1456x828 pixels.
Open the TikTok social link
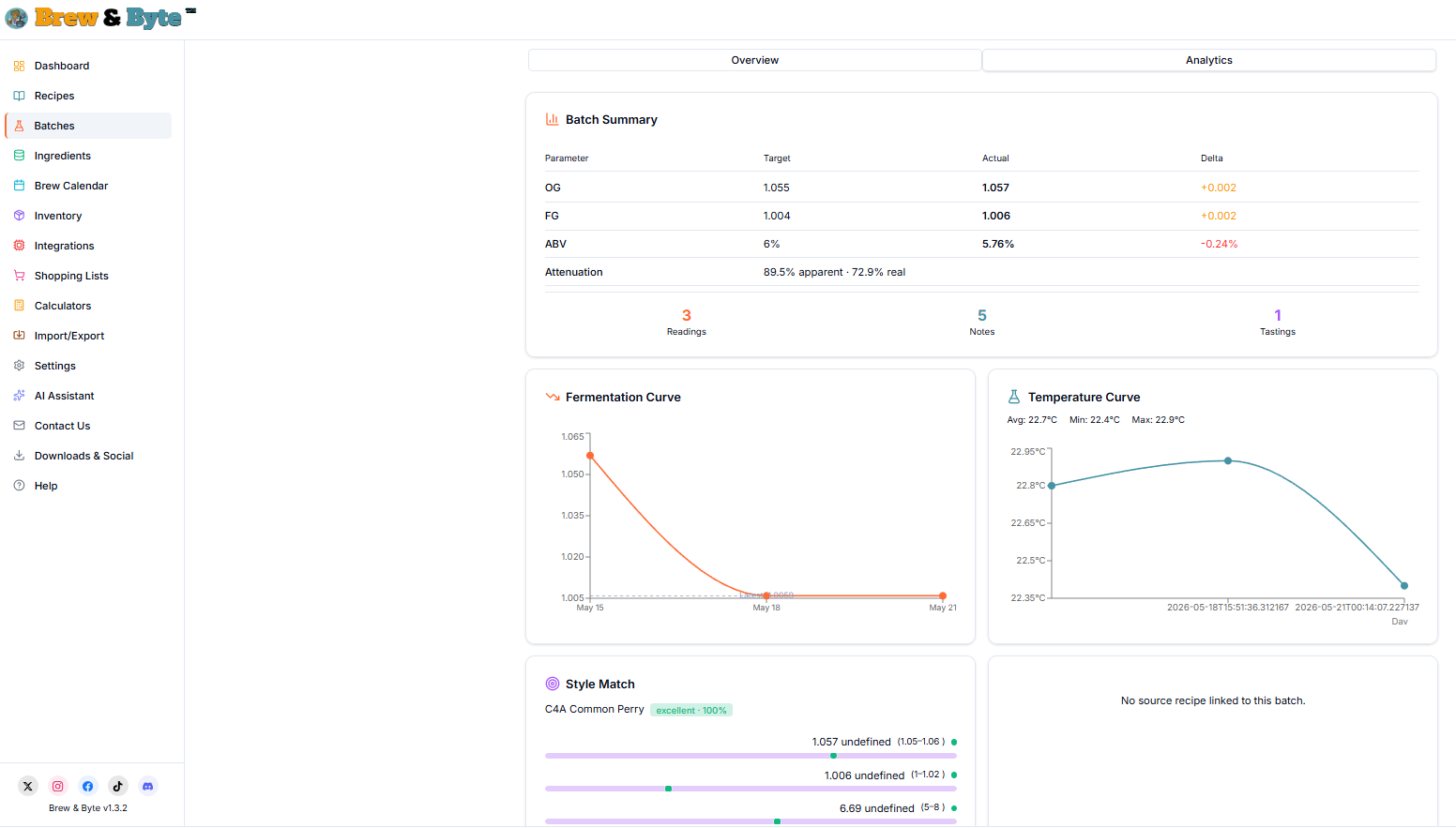(118, 787)
